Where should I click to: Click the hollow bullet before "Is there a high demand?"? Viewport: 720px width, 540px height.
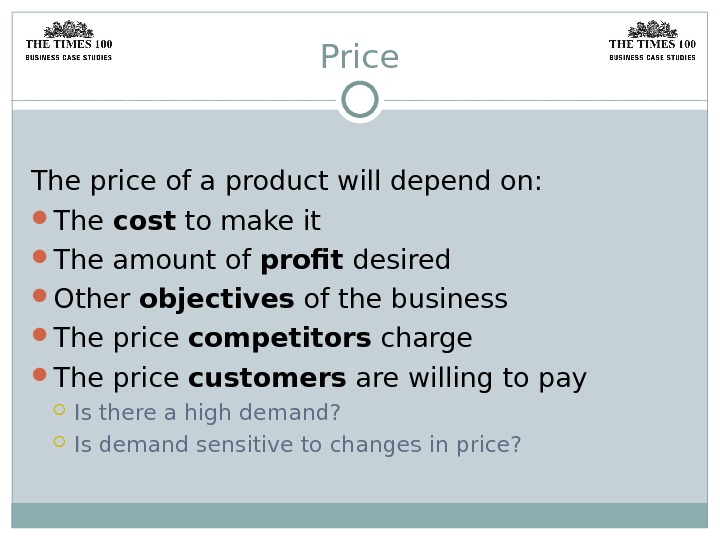[x=59, y=409]
